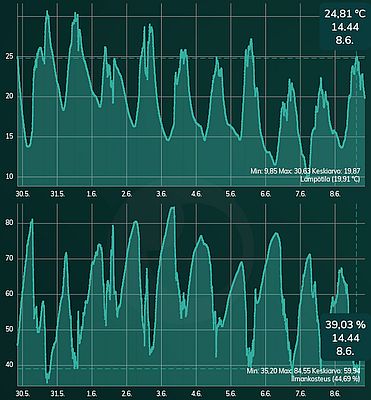Image resolution: width=371 pixels, height=400 pixels.
Task: Click the Ilmankosteus (44,69 %) legend label
Action: (x=326, y=379)
